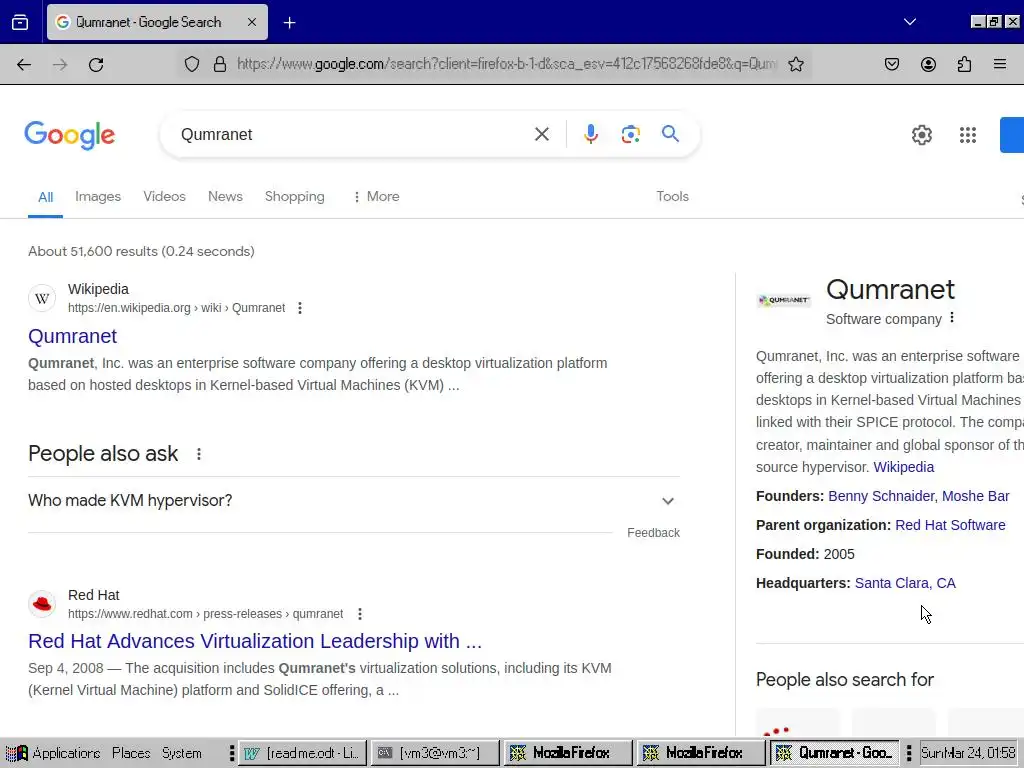1024x768 pixels.
Task: Open Google quick settings gear
Action: pos(921,135)
